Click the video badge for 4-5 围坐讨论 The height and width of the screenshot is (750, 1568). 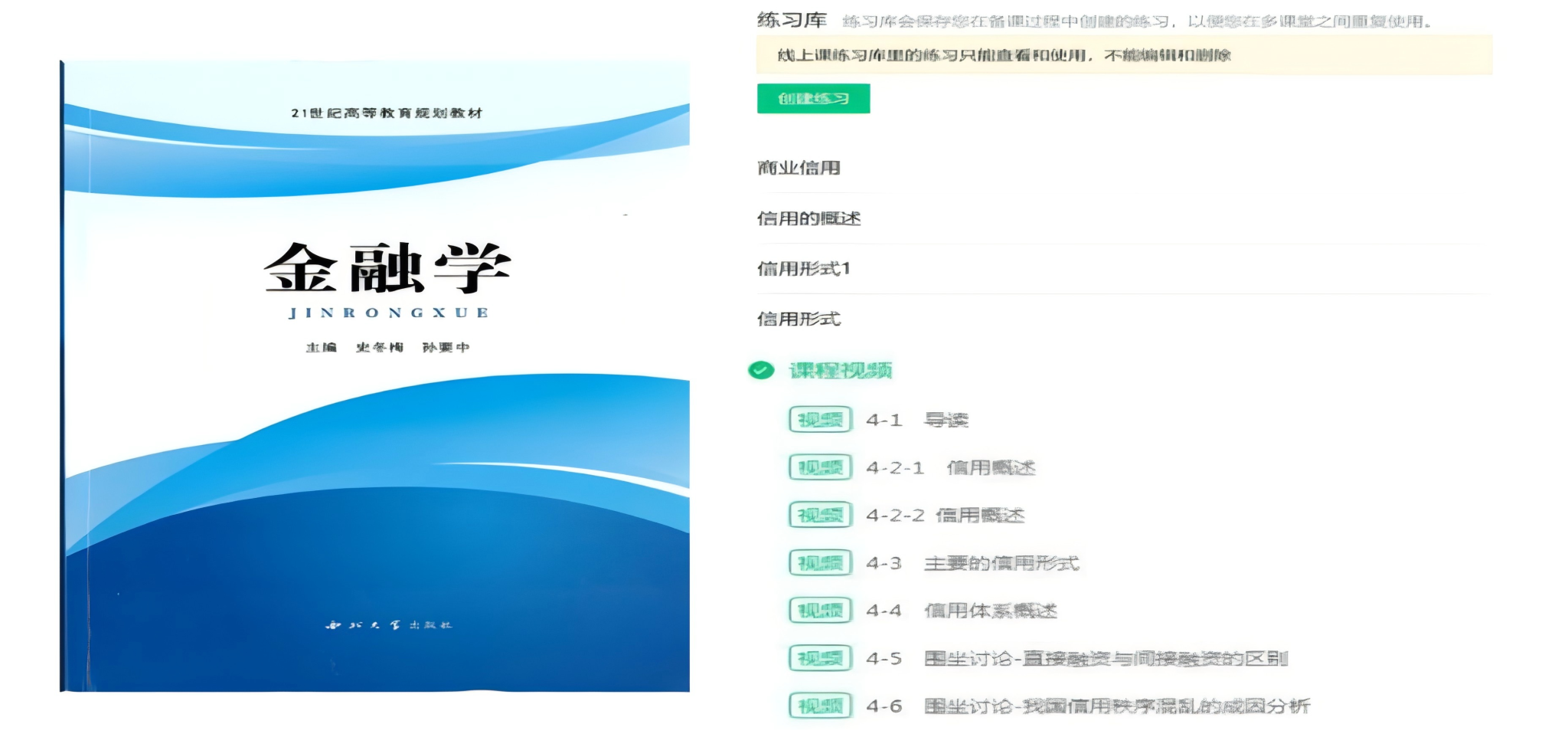tap(820, 658)
